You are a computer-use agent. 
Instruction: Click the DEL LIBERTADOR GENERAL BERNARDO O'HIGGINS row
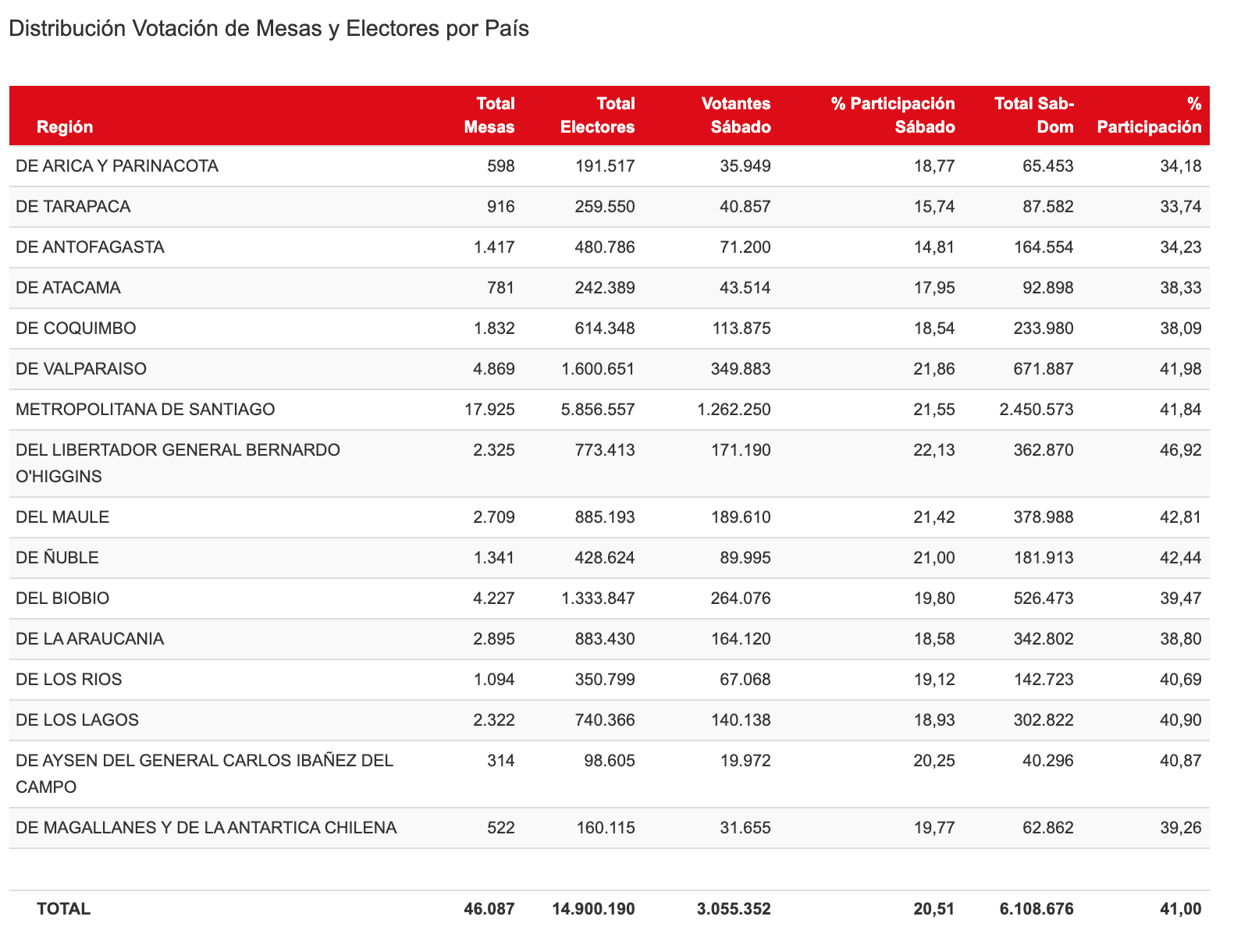pos(178,463)
